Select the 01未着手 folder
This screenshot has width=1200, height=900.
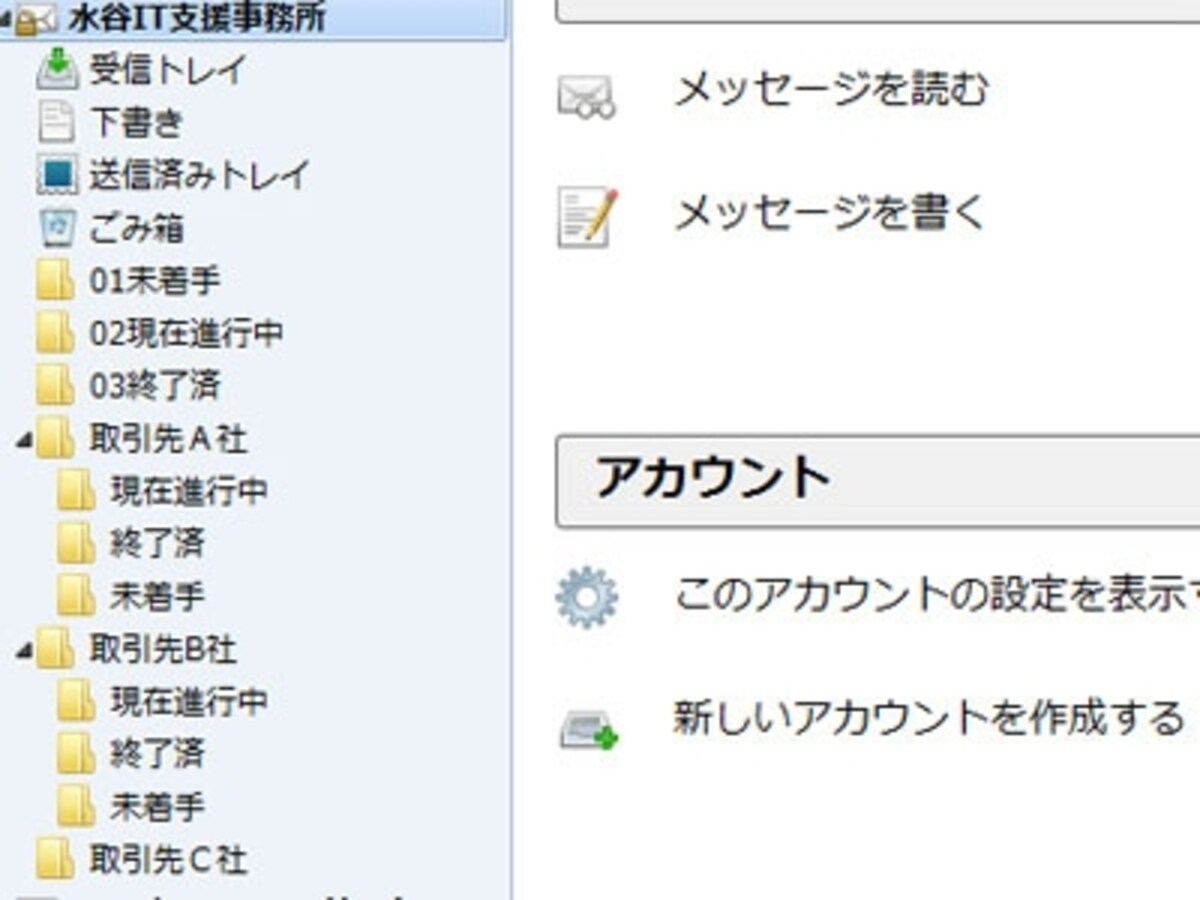[x=155, y=281]
